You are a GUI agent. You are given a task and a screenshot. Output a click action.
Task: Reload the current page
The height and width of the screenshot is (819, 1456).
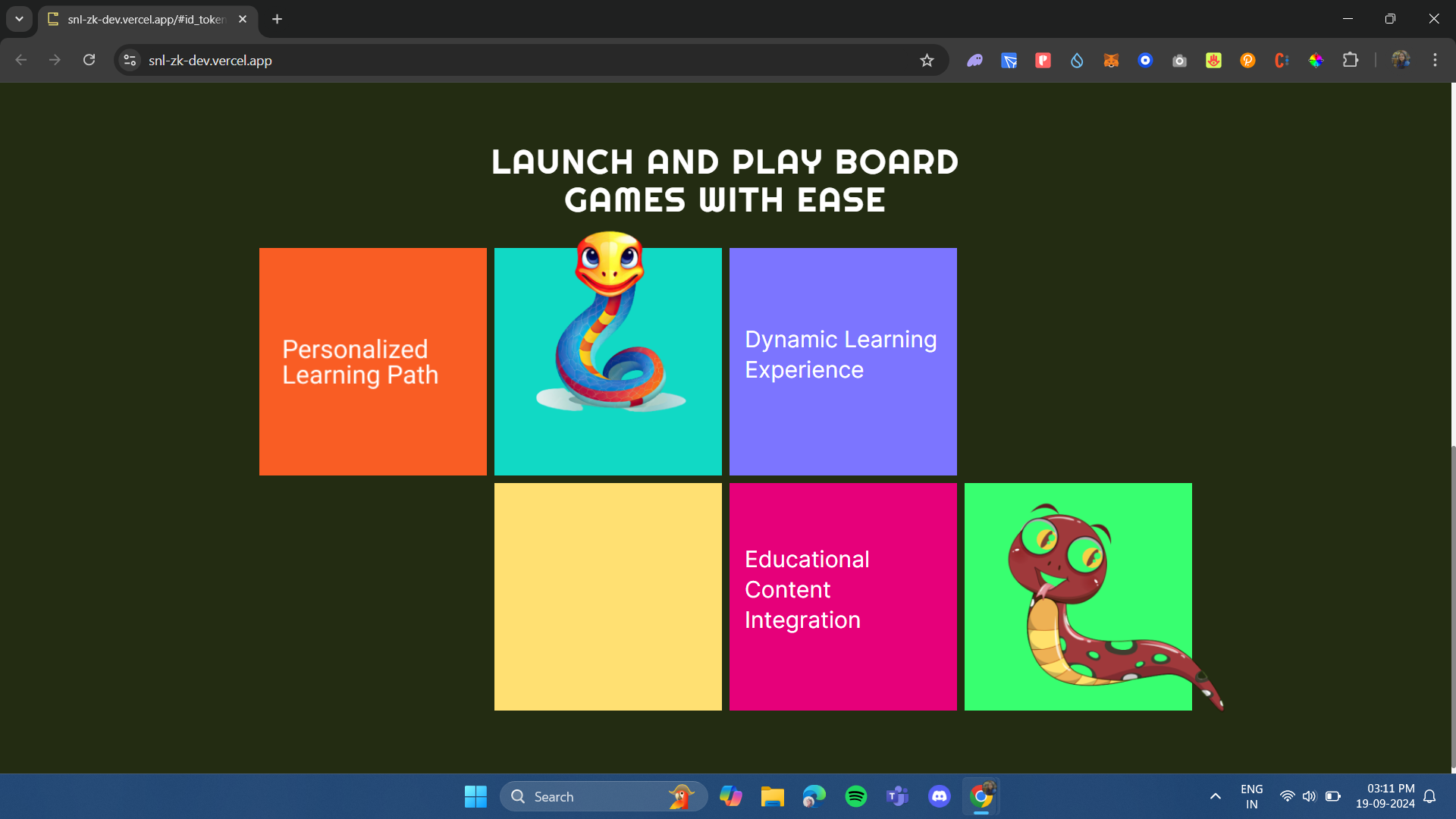point(89,60)
